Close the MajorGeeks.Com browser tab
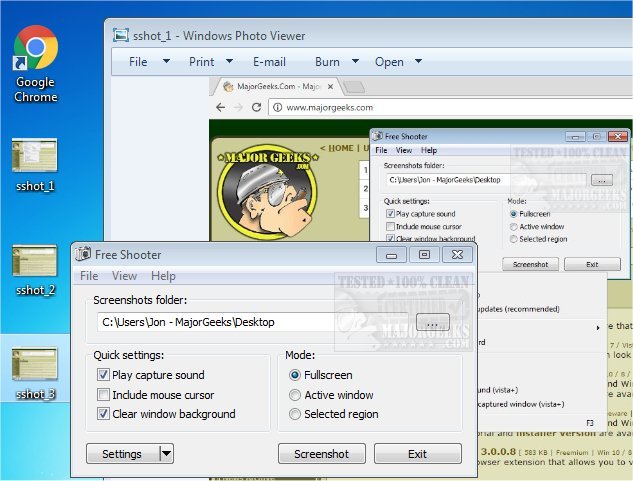Image resolution: width=633 pixels, height=481 pixels. [330, 86]
